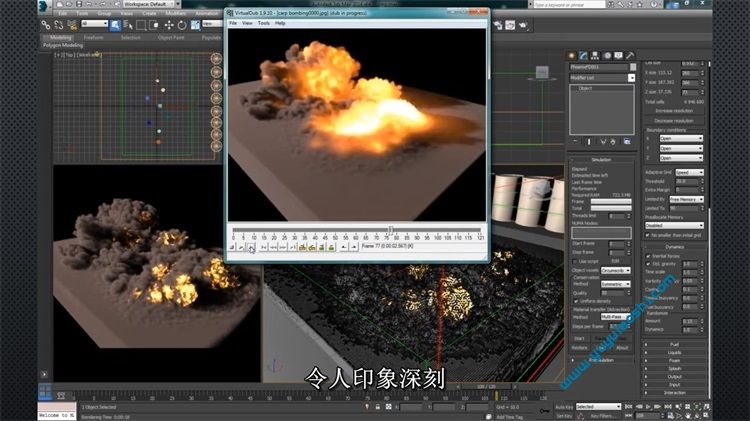Viewport: 750px width, 421px height.
Task: Open the Object voxels dropdown
Action: [x=616, y=271]
